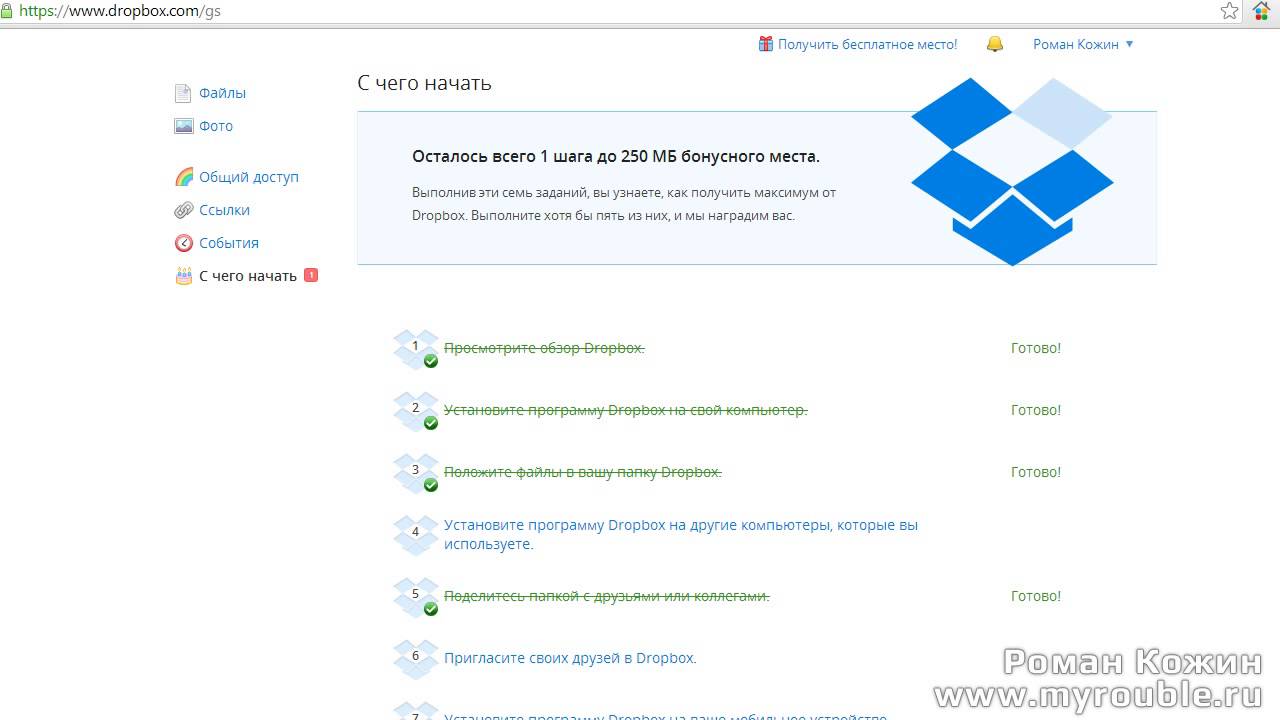Screen dimensions: 1280x720
Task: Click step 6 Dropbox box icon
Action: coord(416,658)
